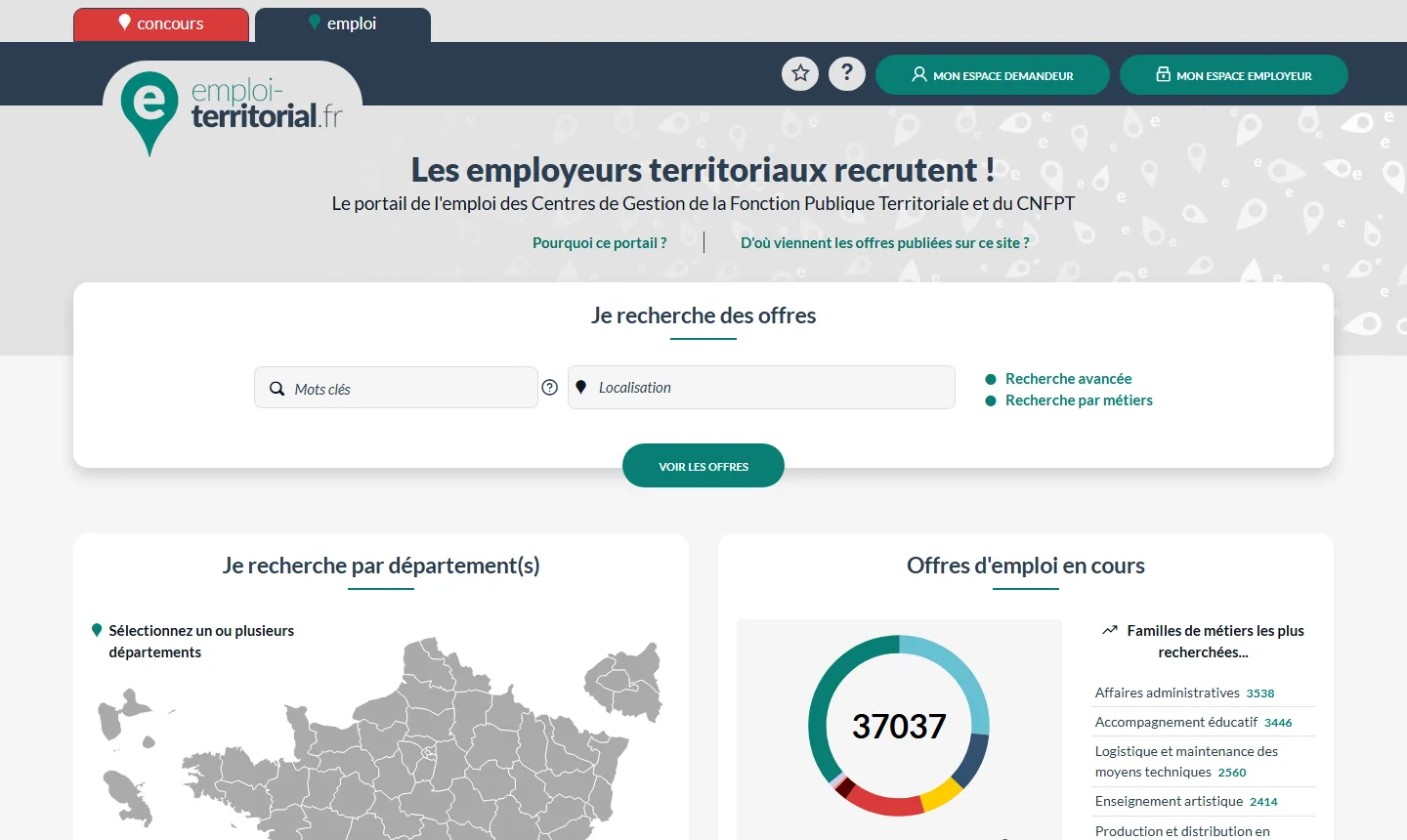Open the favorites star icon

click(x=800, y=73)
